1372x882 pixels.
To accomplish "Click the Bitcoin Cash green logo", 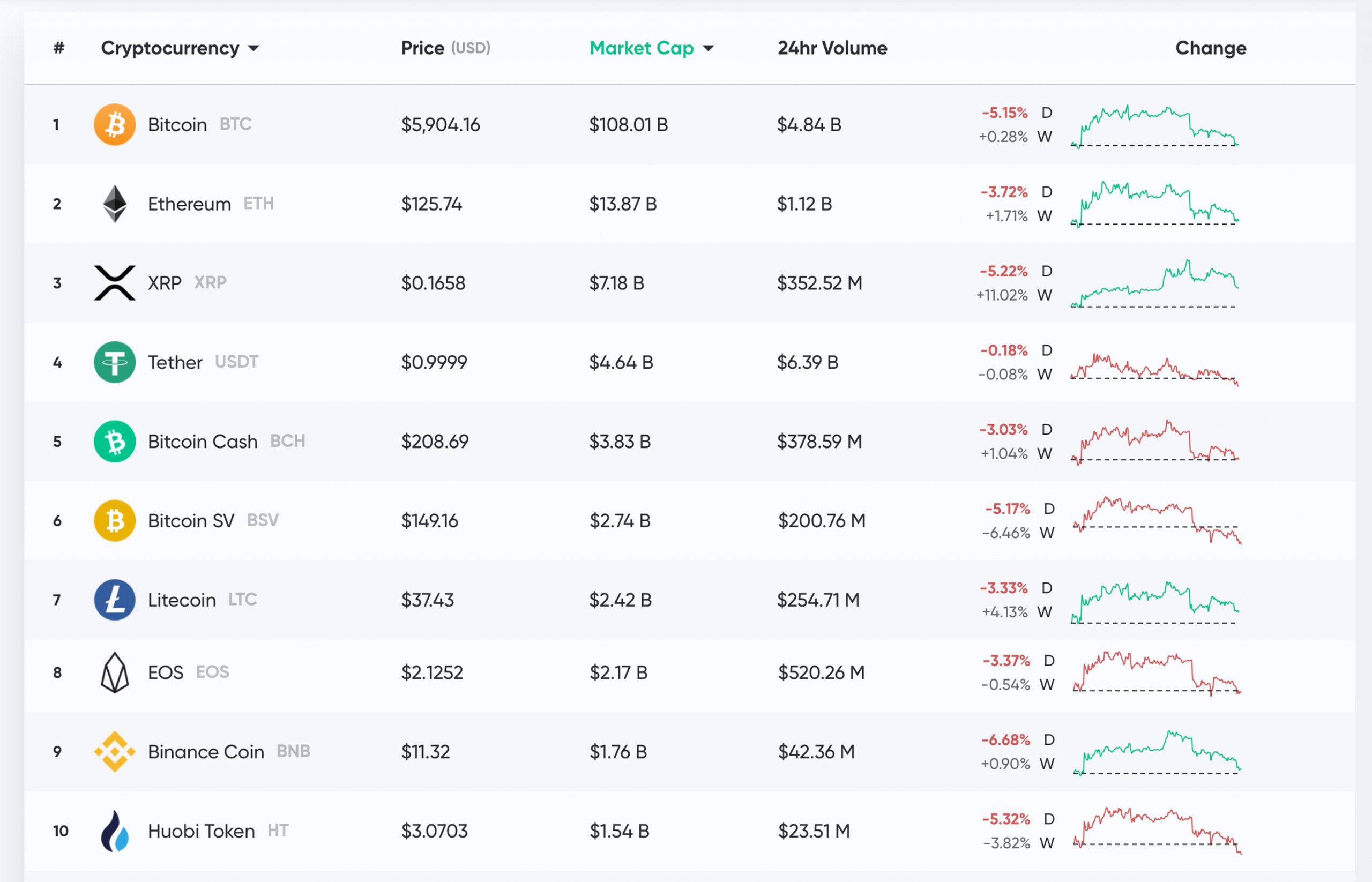I will point(114,441).
